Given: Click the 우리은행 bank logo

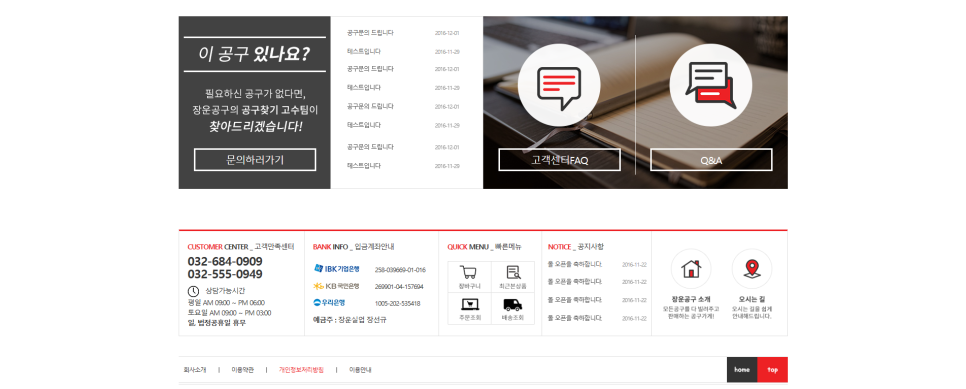Looking at the screenshot, I should pos(330,303).
